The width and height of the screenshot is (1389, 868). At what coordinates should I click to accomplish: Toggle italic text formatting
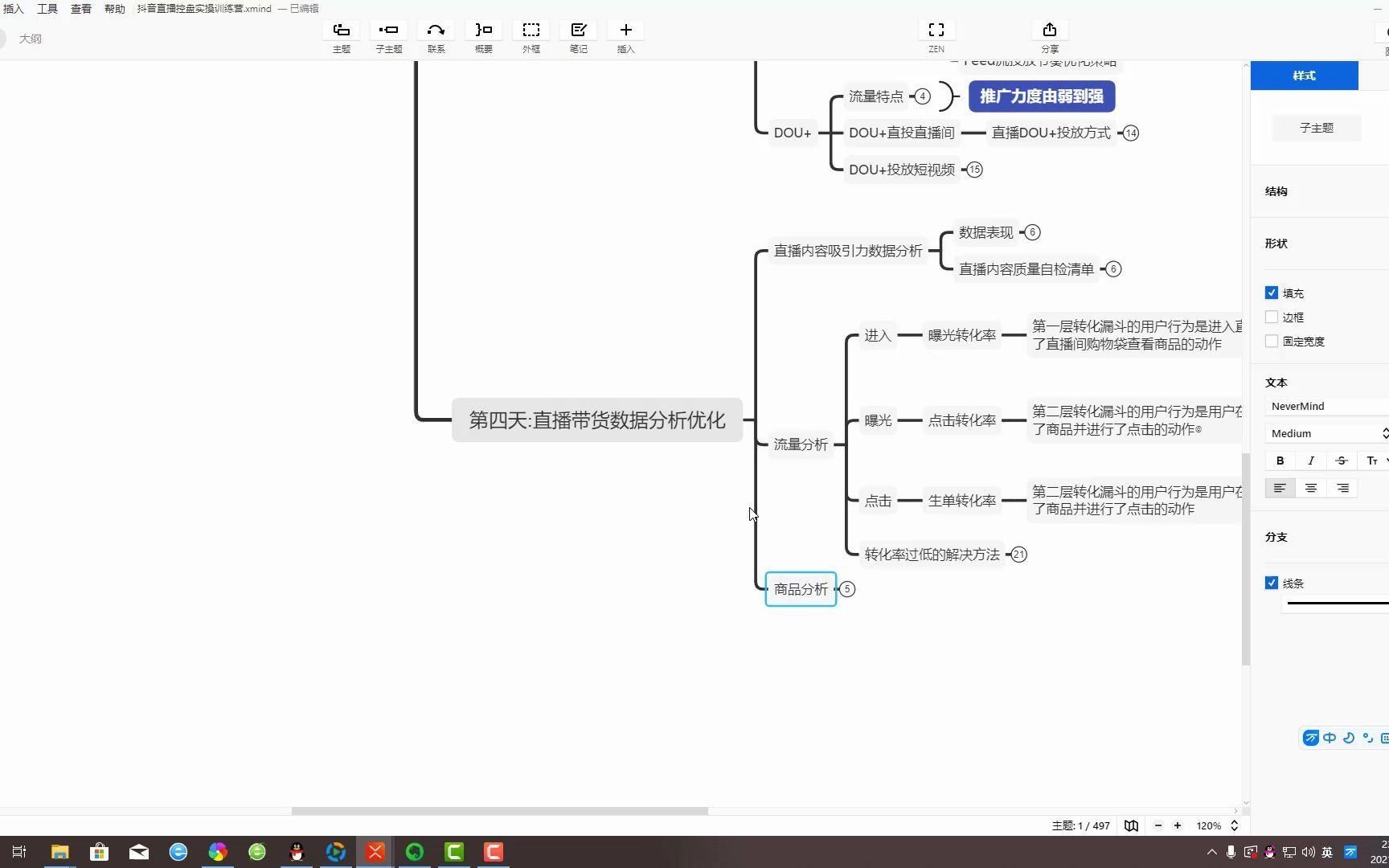coord(1311,461)
